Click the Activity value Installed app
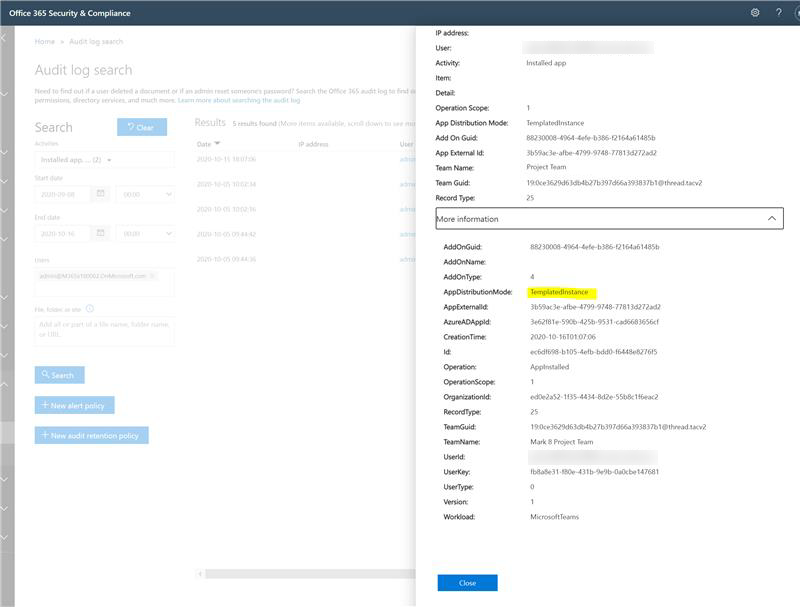Image resolution: width=800 pixels, height=607 pixels. pyautogui.click(x=546, y=63)
